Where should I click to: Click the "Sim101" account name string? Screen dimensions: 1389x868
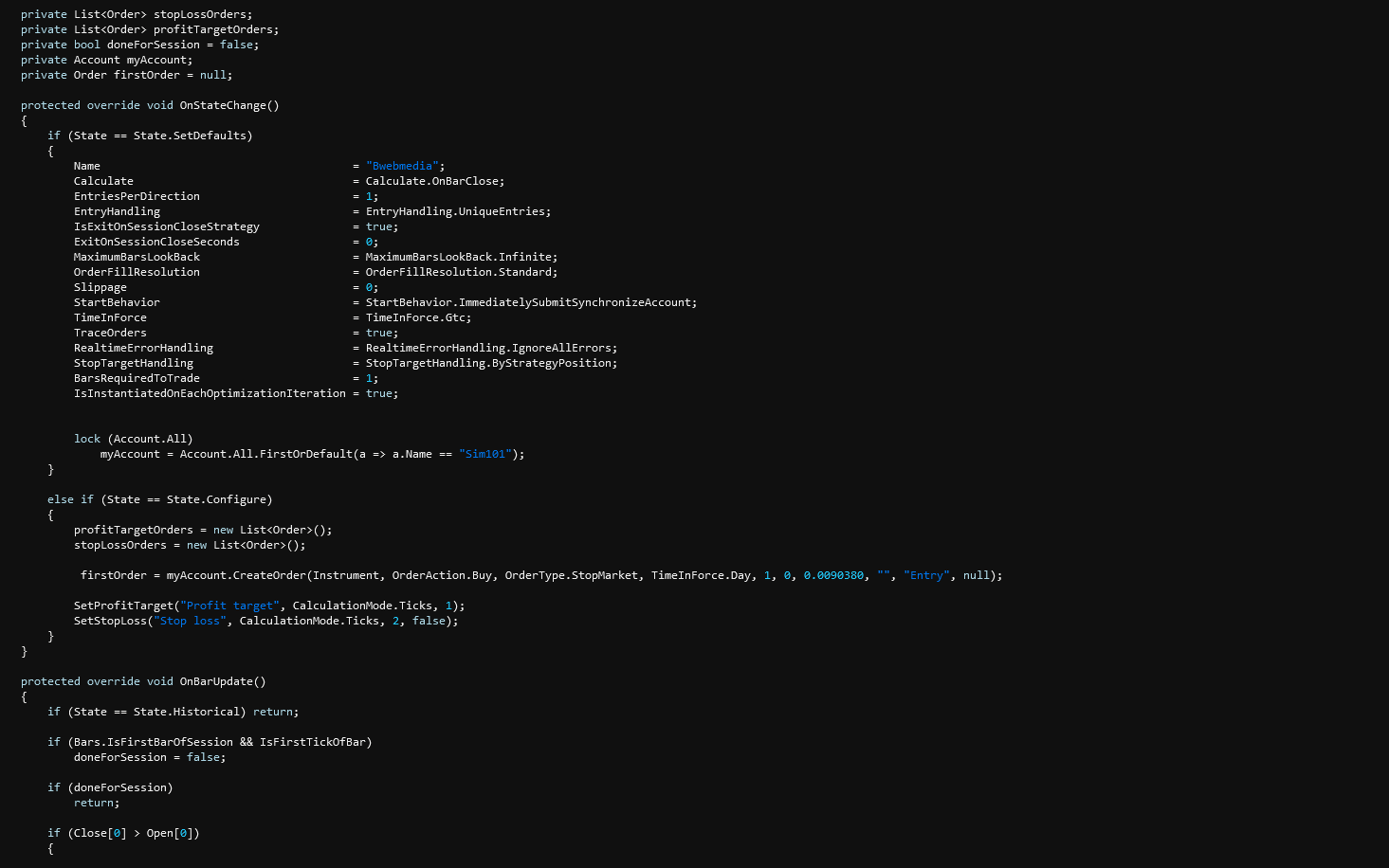coord(487,454)
